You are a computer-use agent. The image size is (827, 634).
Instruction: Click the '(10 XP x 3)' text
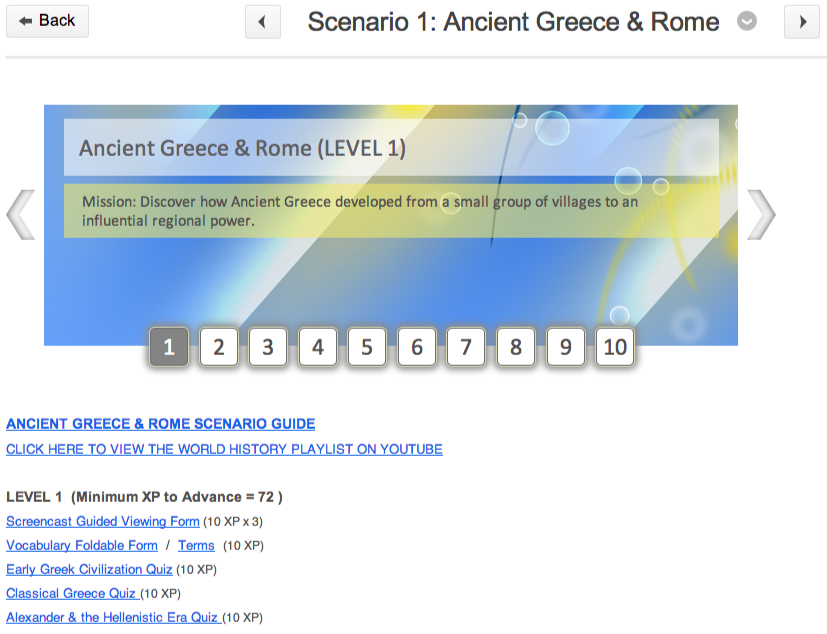[x=233, y=522]
